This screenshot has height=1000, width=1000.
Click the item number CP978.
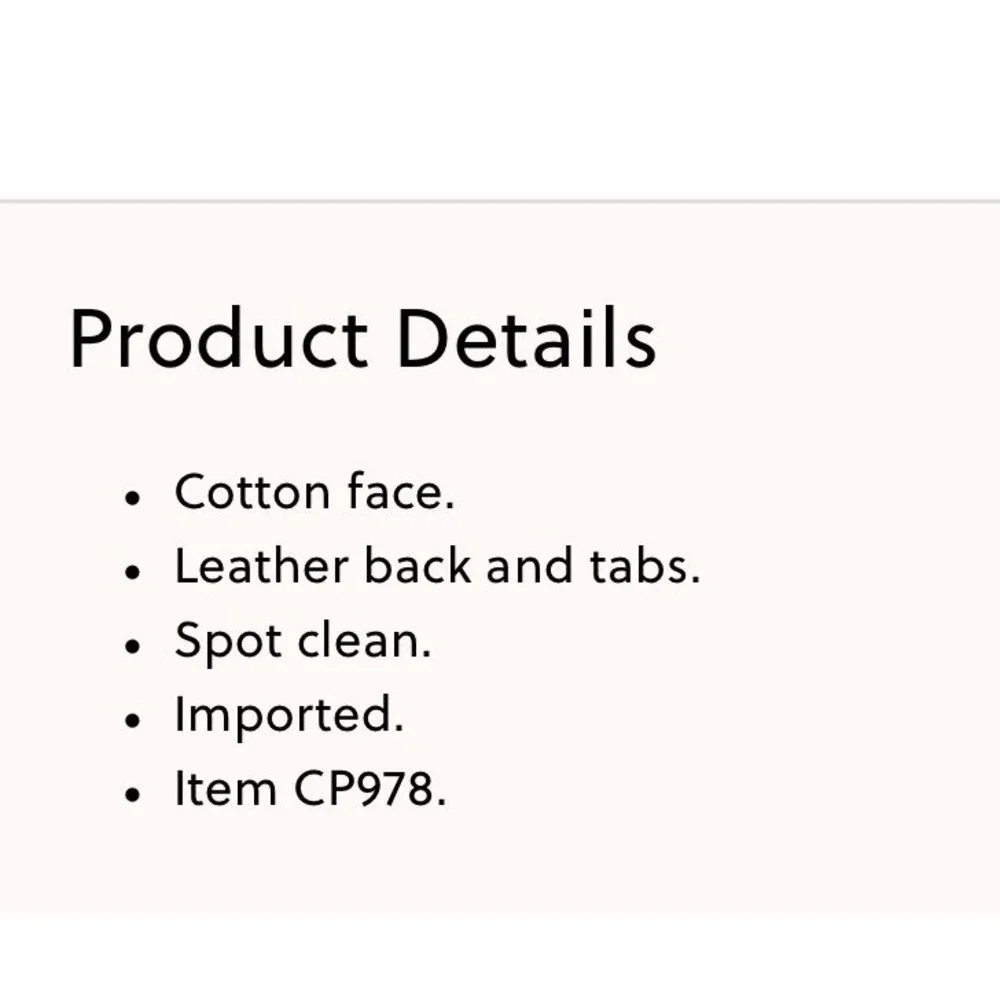(x=370, y=789)
